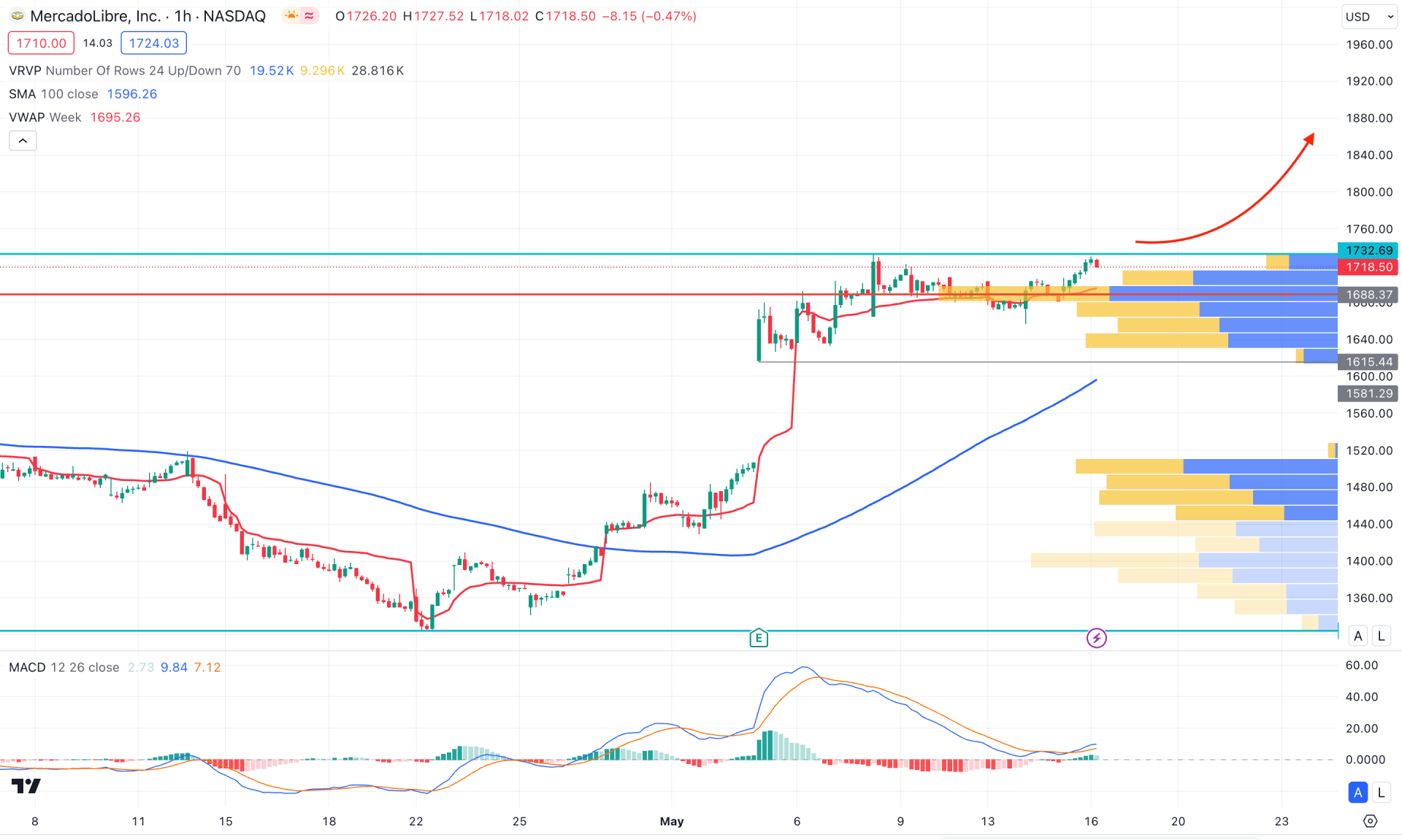Open the USD currency dropdown

[1369, 16]
